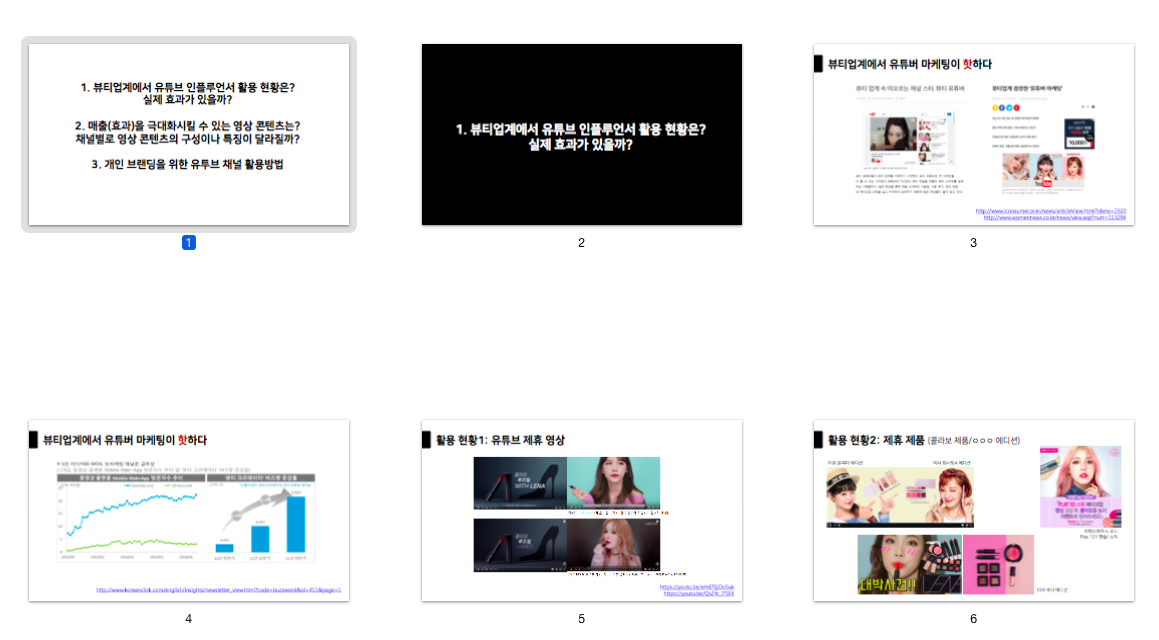Click the yellow KakaoTalk share icon on slide 3
Viewport: 1159px width, 640px height.
[x=996, y=106]
